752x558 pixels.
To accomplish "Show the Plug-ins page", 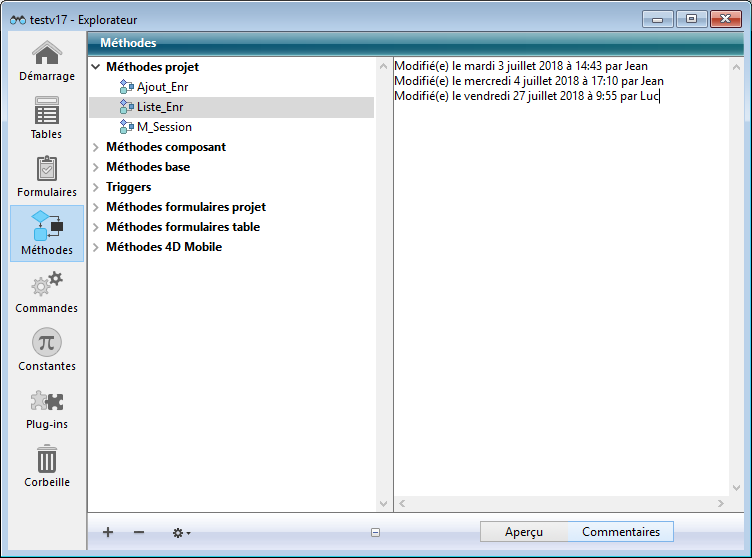I will click(46, 408).
